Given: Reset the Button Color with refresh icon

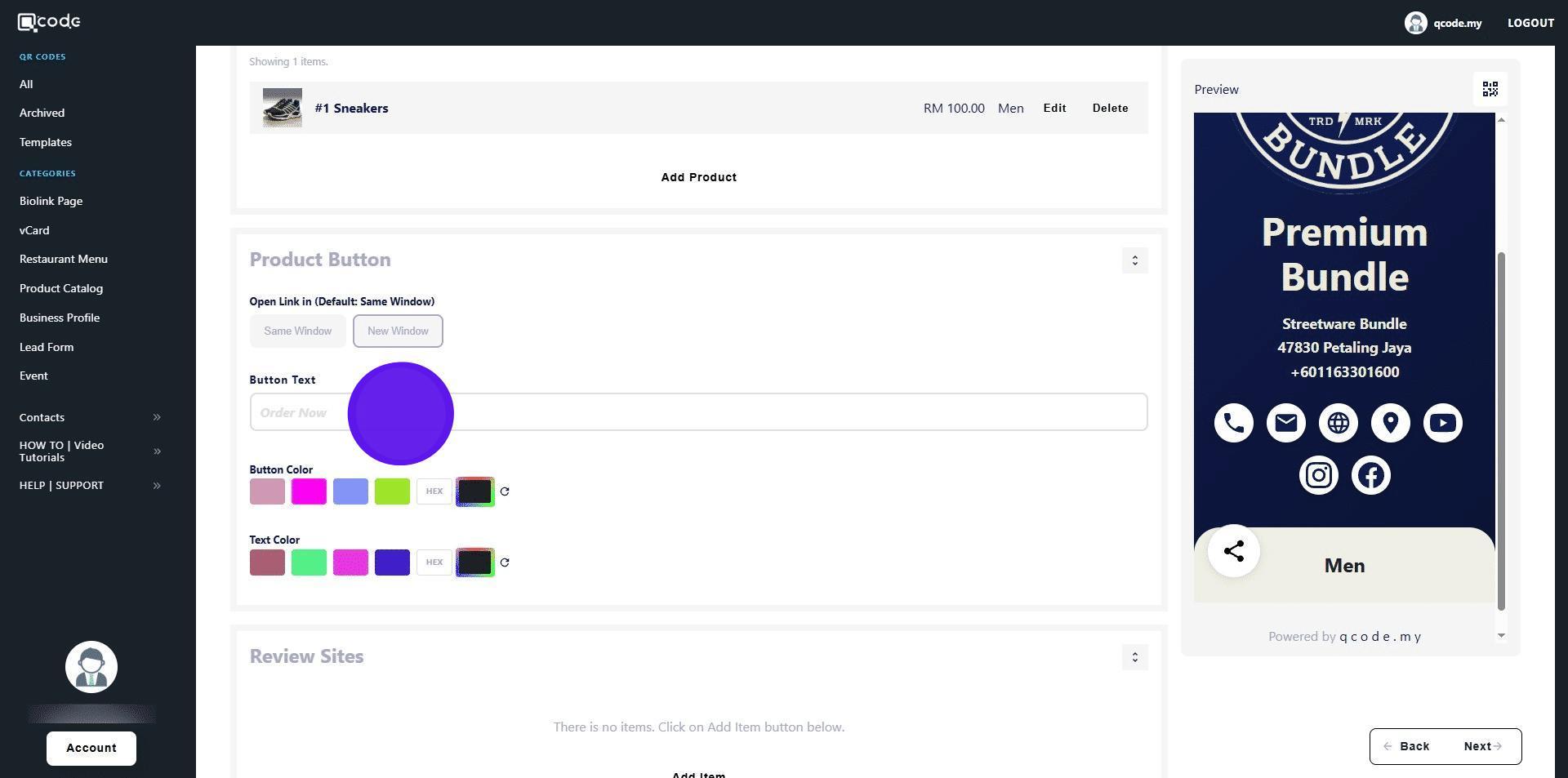Looking at the screenshot, I should (505, 491).
